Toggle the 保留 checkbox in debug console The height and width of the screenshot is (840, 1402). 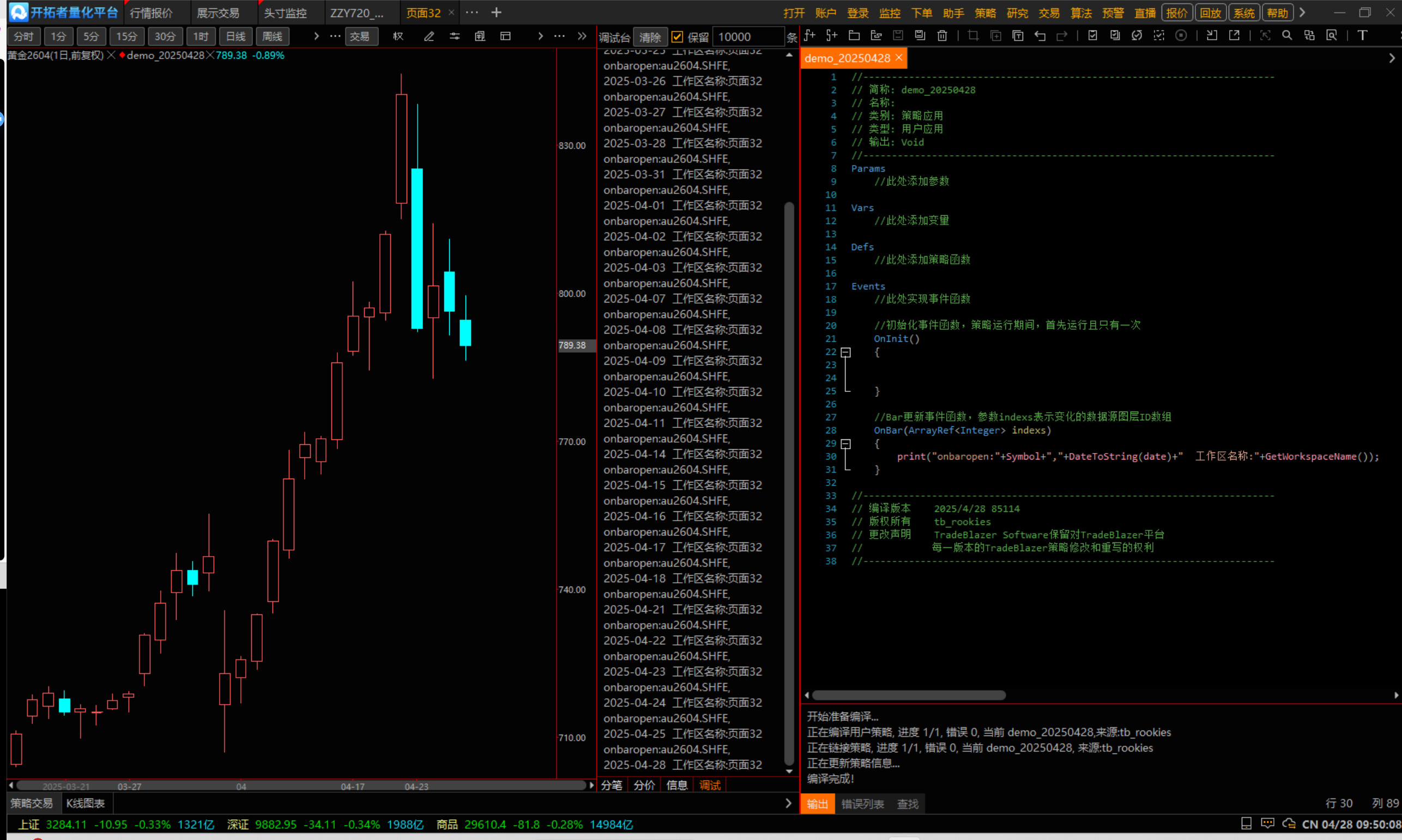coord(677,38)
